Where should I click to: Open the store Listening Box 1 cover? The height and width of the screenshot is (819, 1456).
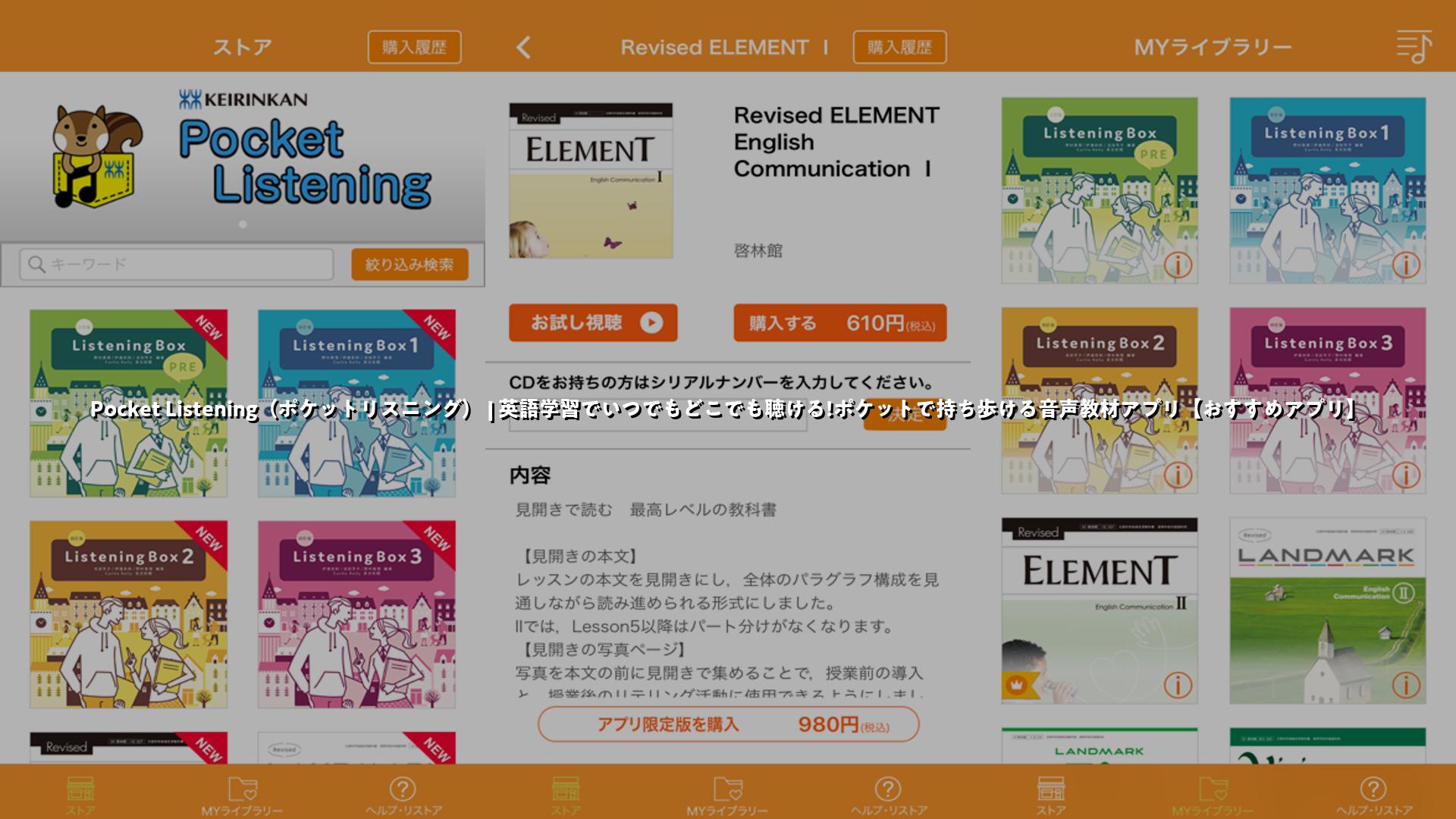click(x=356, y=403)
